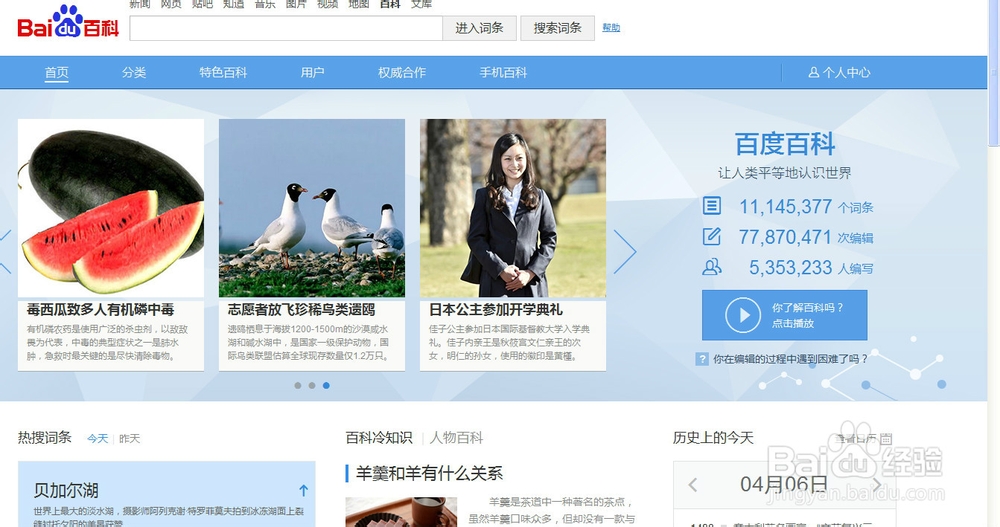Open headline 日本公主参加开学典礼
Screen dimensions: 1000x527
click(496, 310)
